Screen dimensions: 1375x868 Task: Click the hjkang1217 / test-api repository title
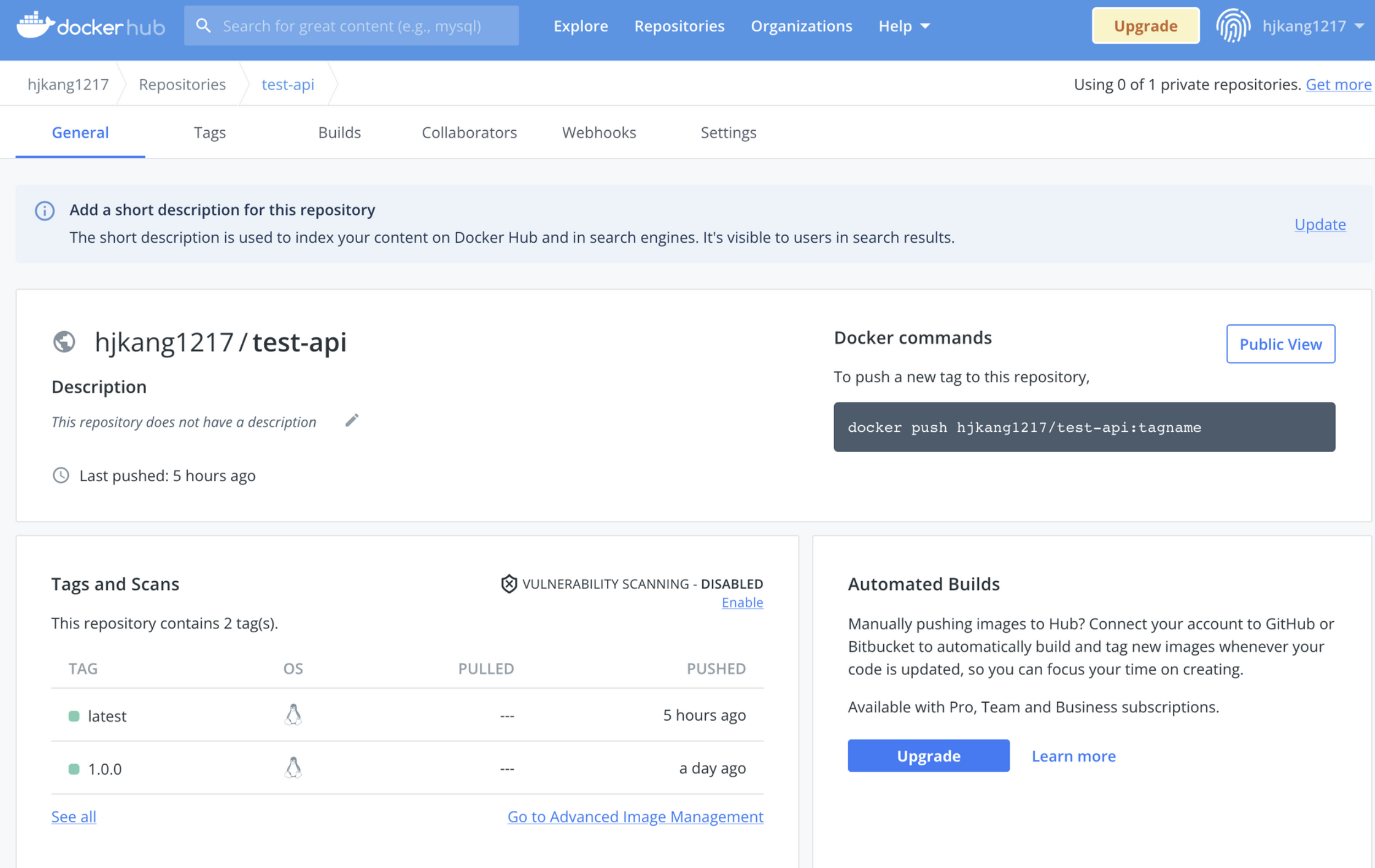(220, 342)
